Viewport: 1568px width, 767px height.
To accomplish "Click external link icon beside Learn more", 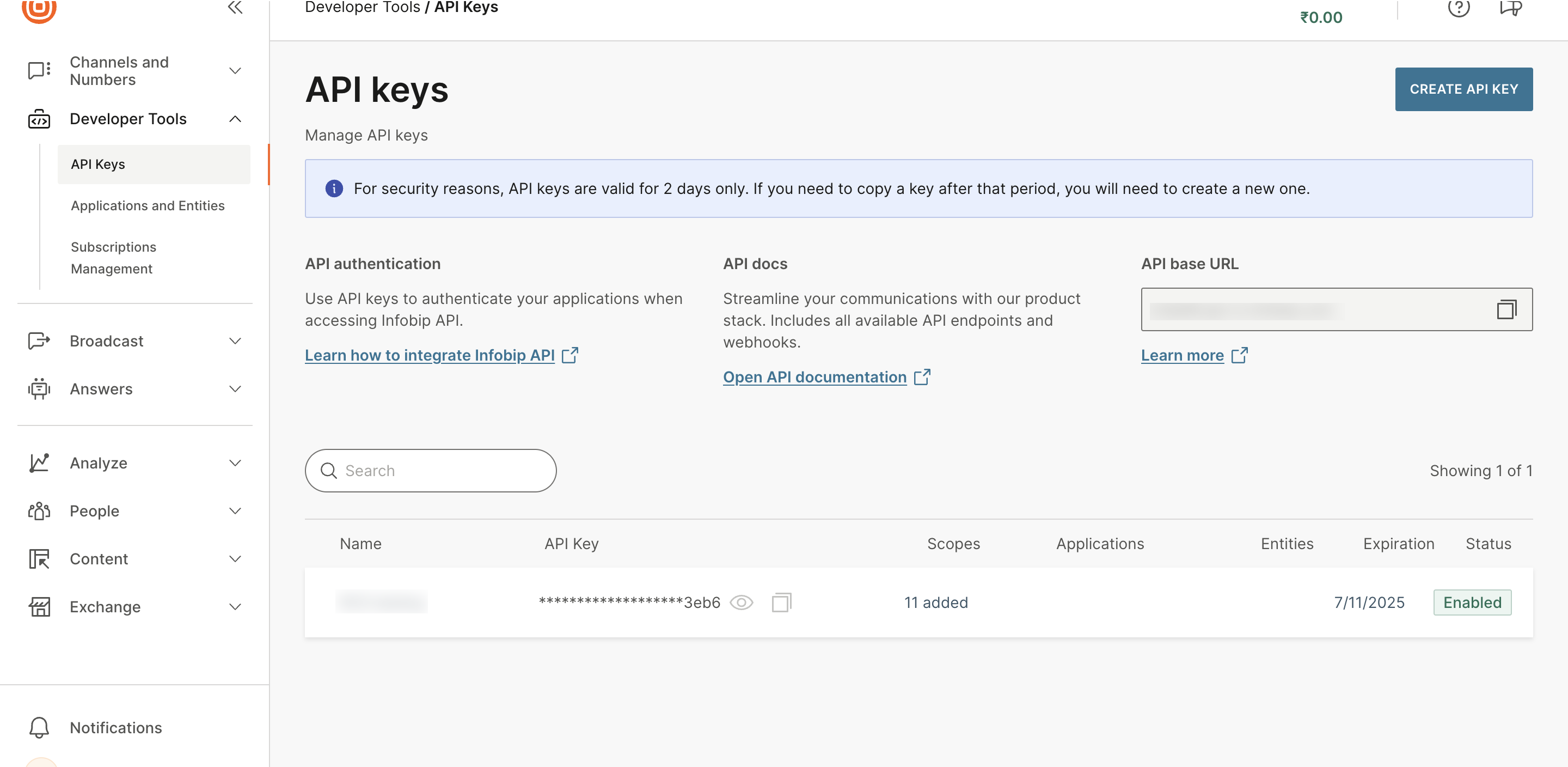I will click(1239, 355).
